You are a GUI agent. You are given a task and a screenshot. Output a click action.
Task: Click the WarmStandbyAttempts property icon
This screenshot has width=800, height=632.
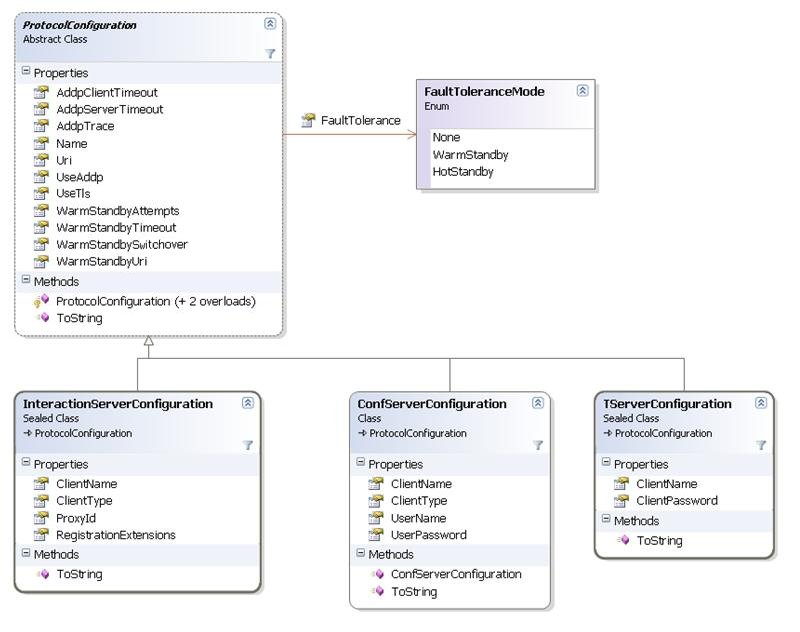tap(41, 211)
